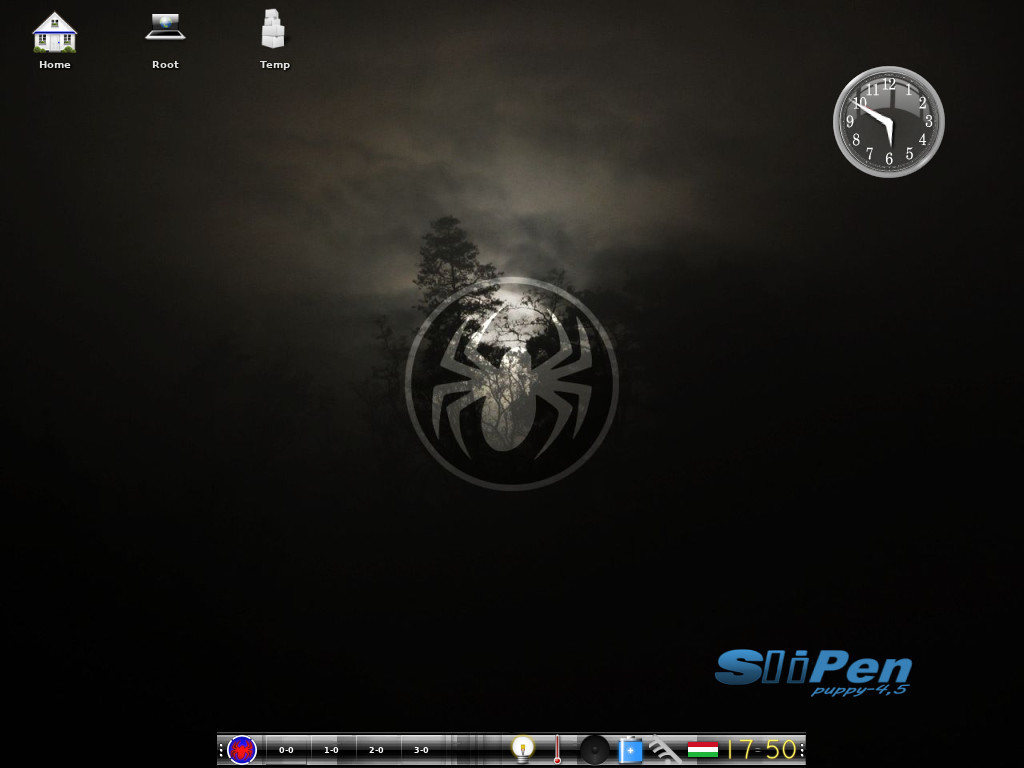Click the analog clock desktop widget
Viewport: 1024px width, 768px height.
pos(889,121)
